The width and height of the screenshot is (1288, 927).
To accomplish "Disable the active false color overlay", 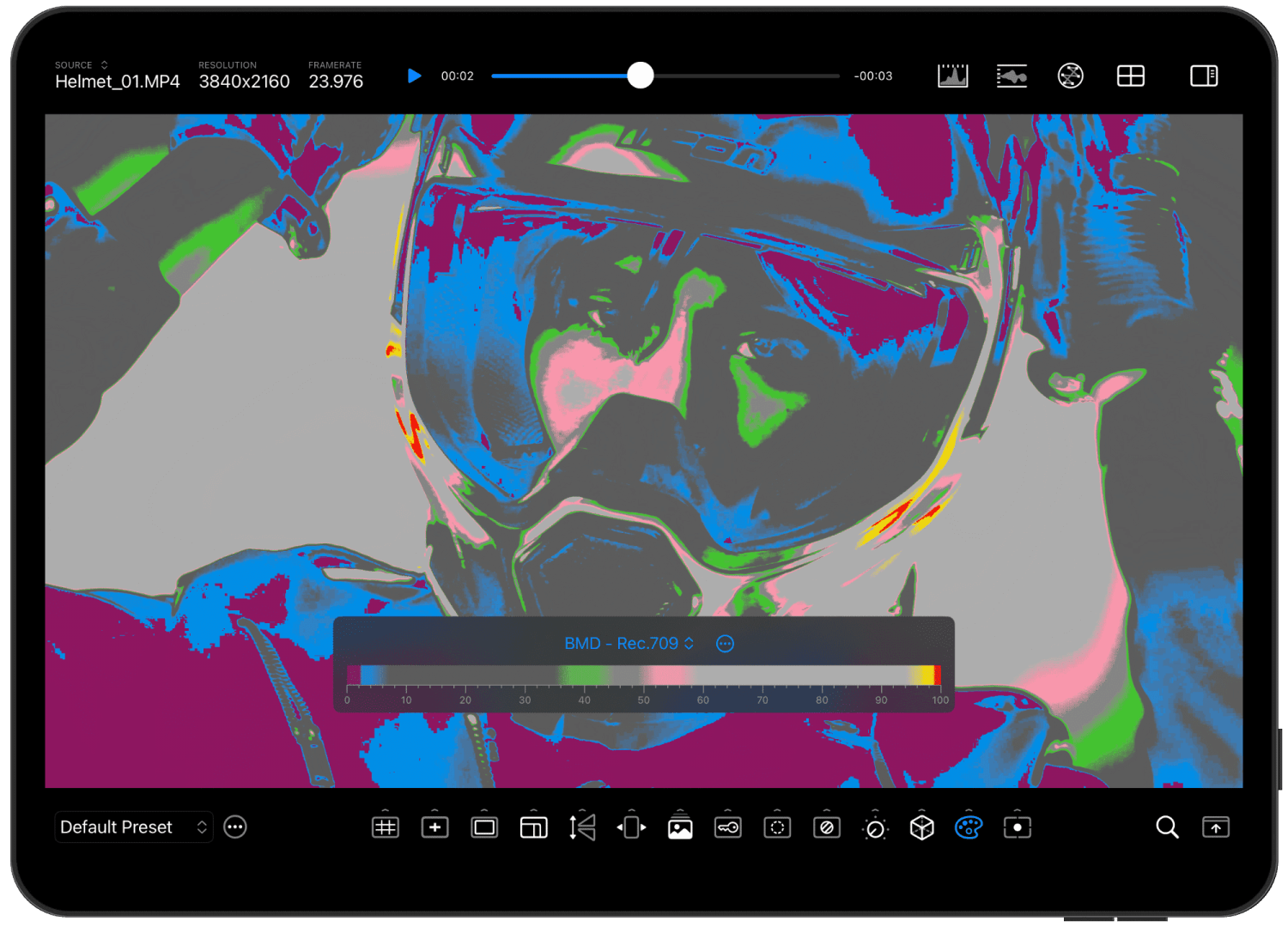I will [968, 827].
